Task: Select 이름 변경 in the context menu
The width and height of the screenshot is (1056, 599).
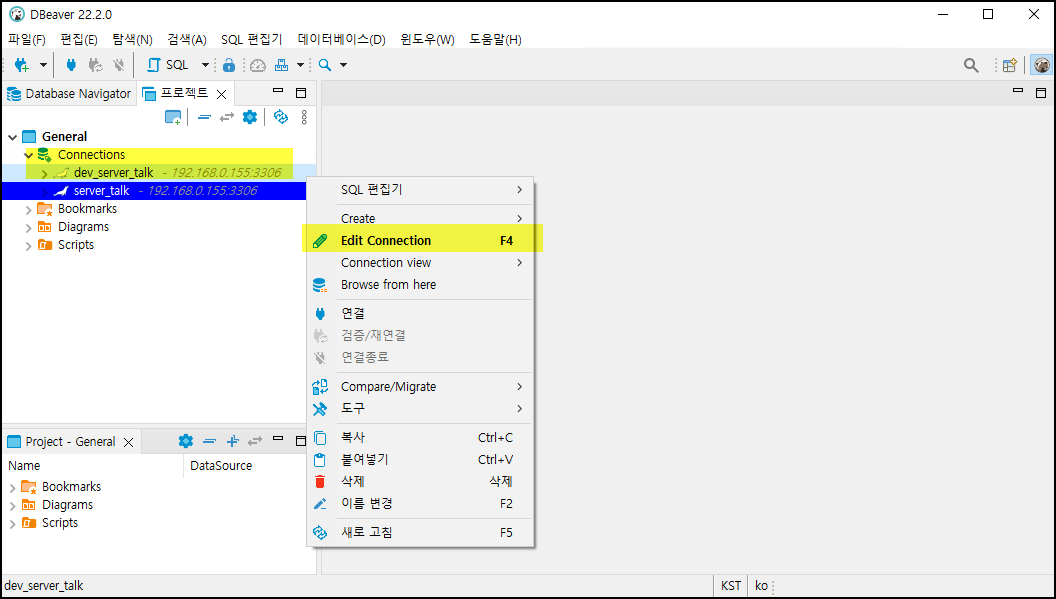Action: point(420,503)
